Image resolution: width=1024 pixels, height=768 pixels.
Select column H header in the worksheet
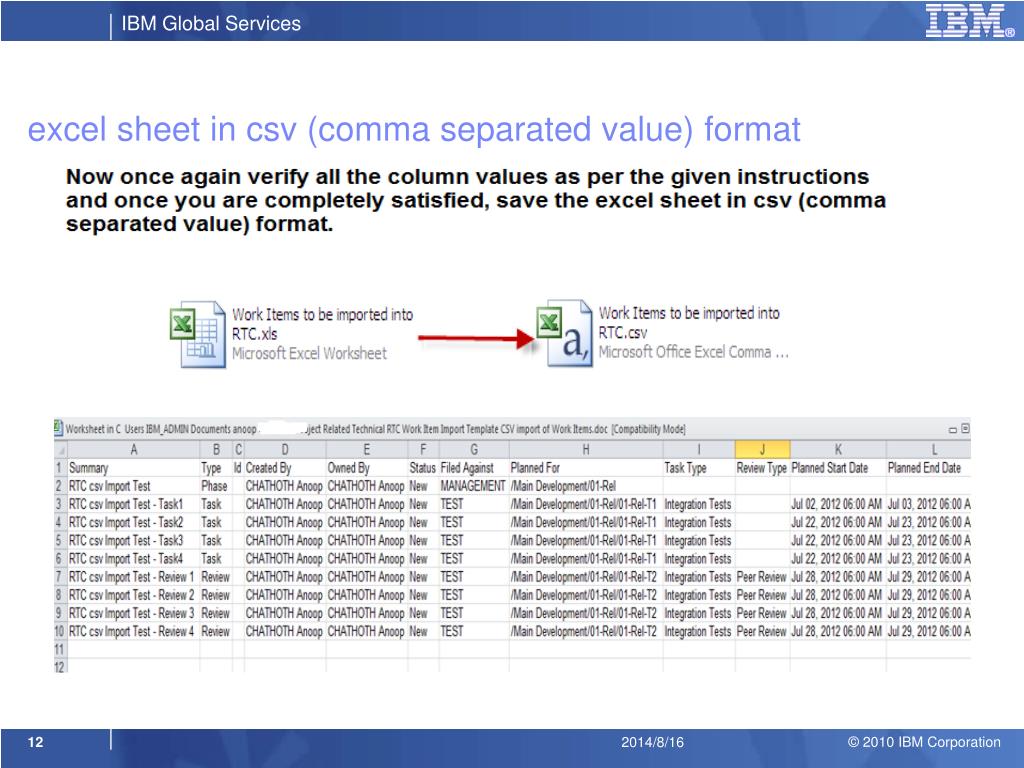[585, 449]
